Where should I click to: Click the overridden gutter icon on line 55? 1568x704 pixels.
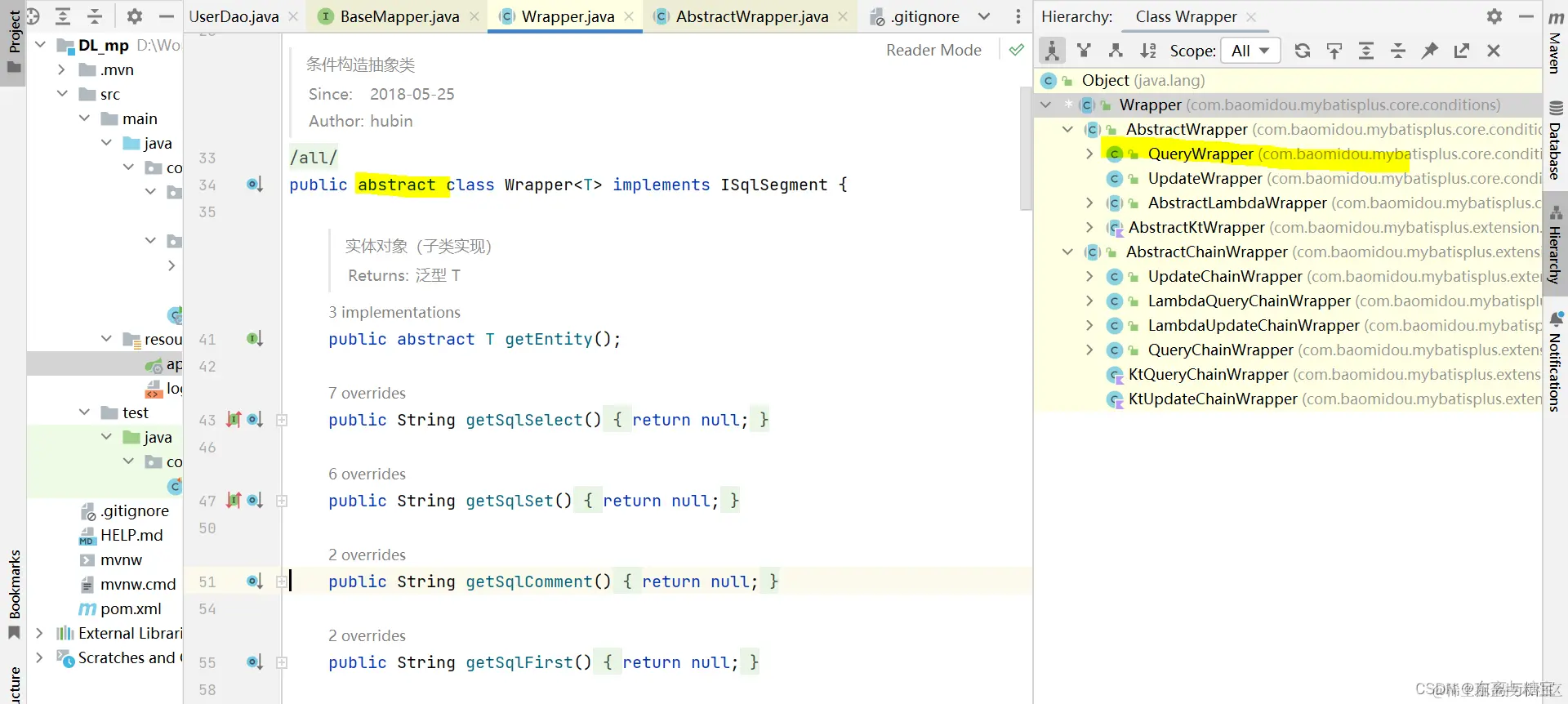coord(255,662)
